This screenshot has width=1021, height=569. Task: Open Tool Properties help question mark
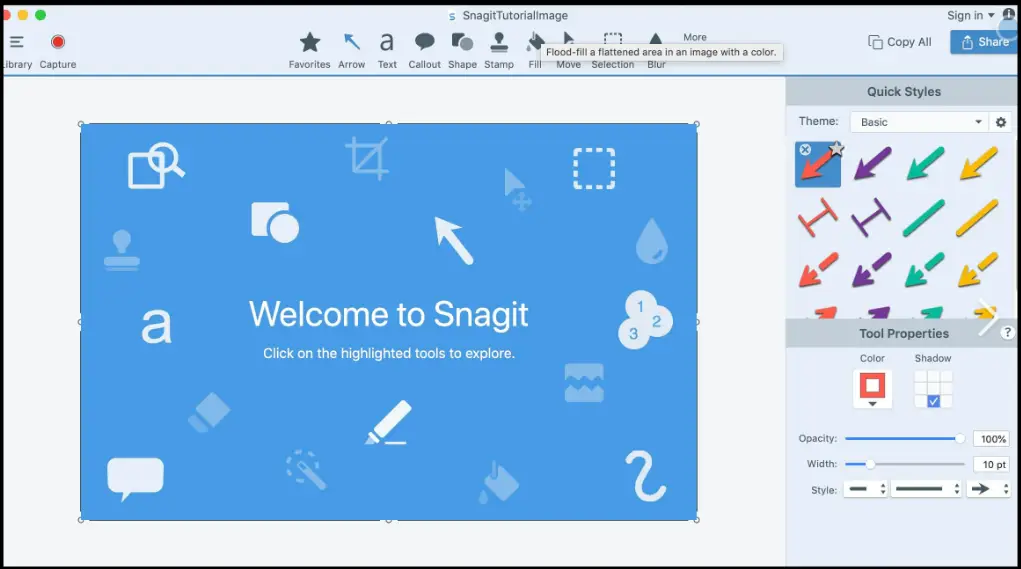1007,333
